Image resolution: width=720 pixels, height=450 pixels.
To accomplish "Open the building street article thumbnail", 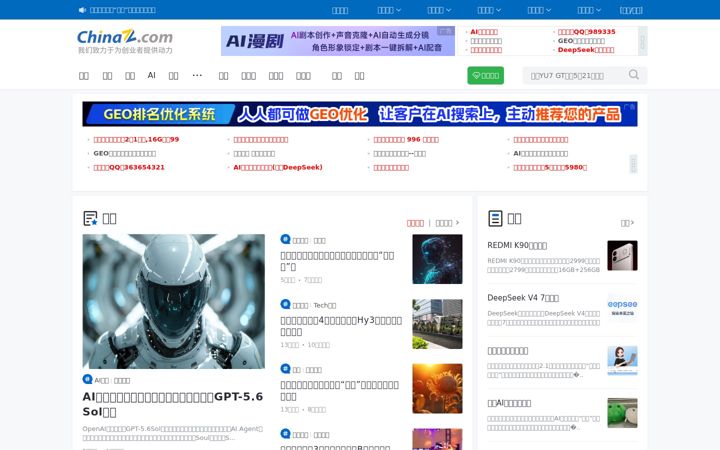I will [437, 324].
